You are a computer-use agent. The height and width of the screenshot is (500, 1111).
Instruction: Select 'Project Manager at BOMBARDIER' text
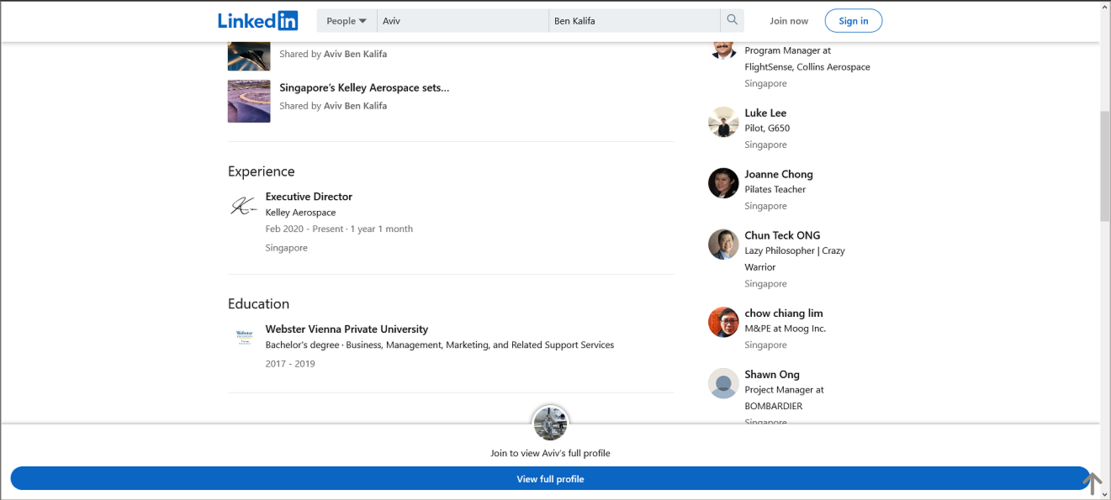(x=784, y=398)
